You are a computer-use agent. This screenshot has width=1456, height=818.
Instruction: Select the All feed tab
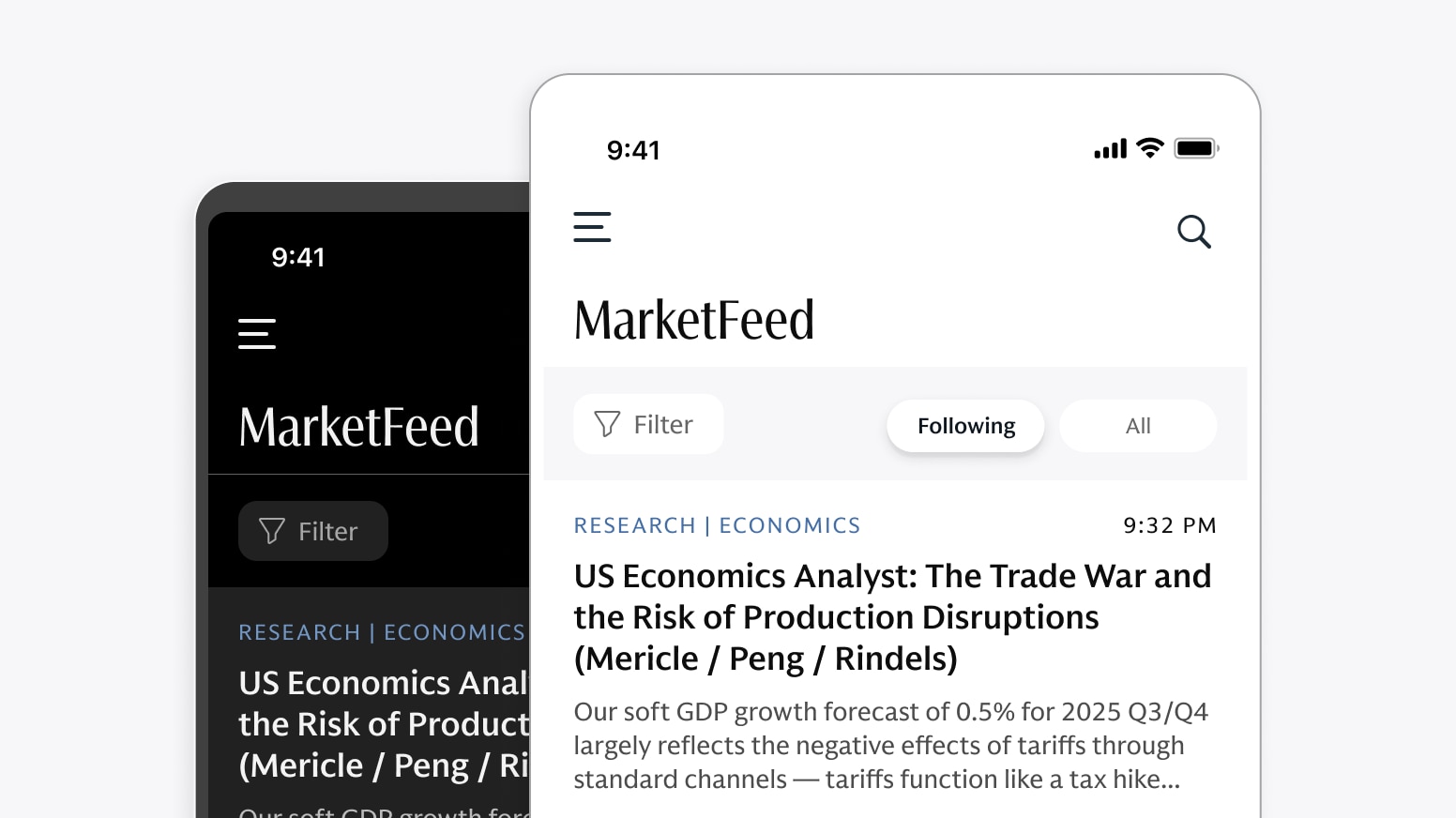click(x=1137, y=426)
